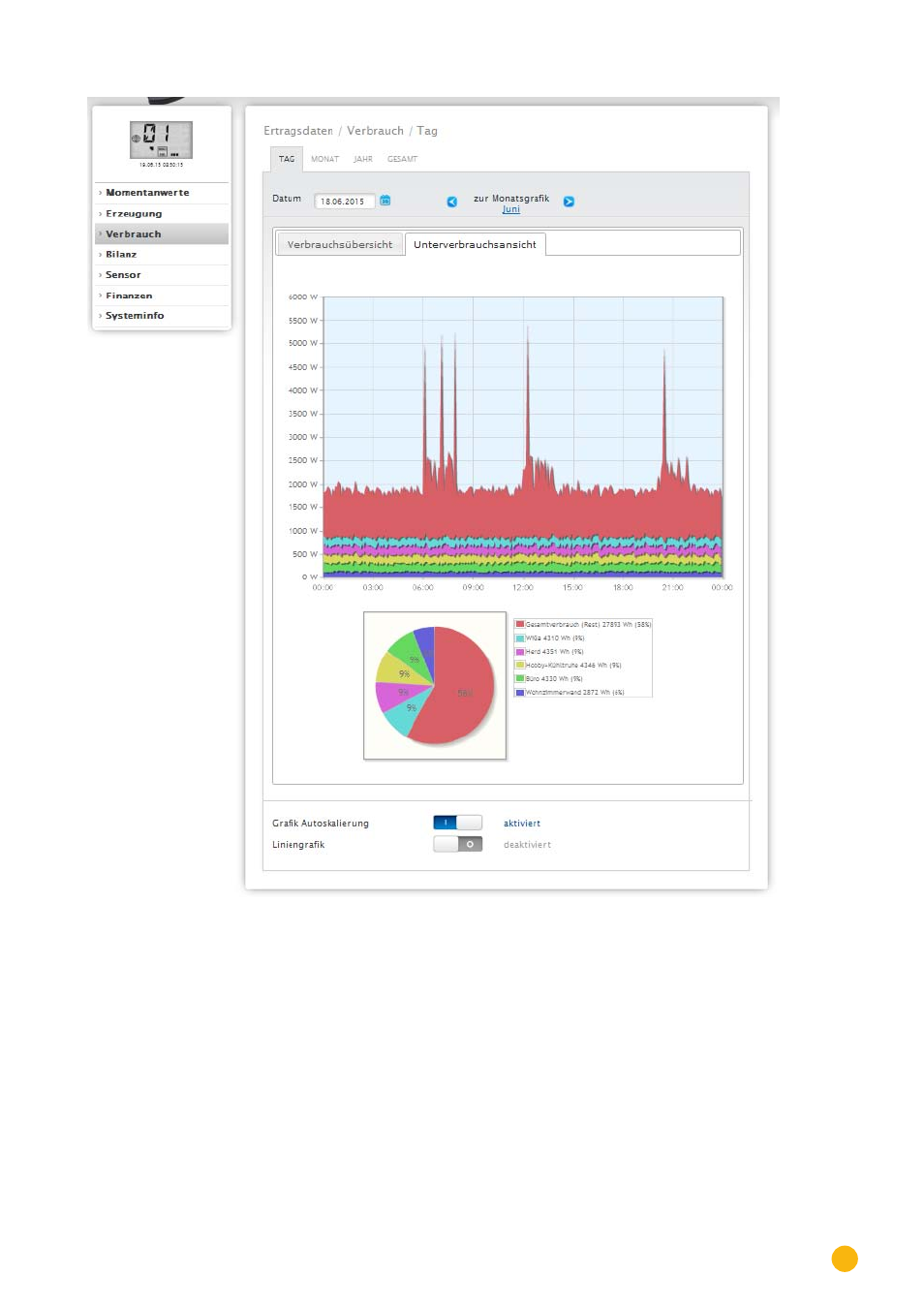Image resolution: width=924 pixels, height=1307 pixels.
Task: Click green Büro legend swatch
Action: click(x=520, y=678)
